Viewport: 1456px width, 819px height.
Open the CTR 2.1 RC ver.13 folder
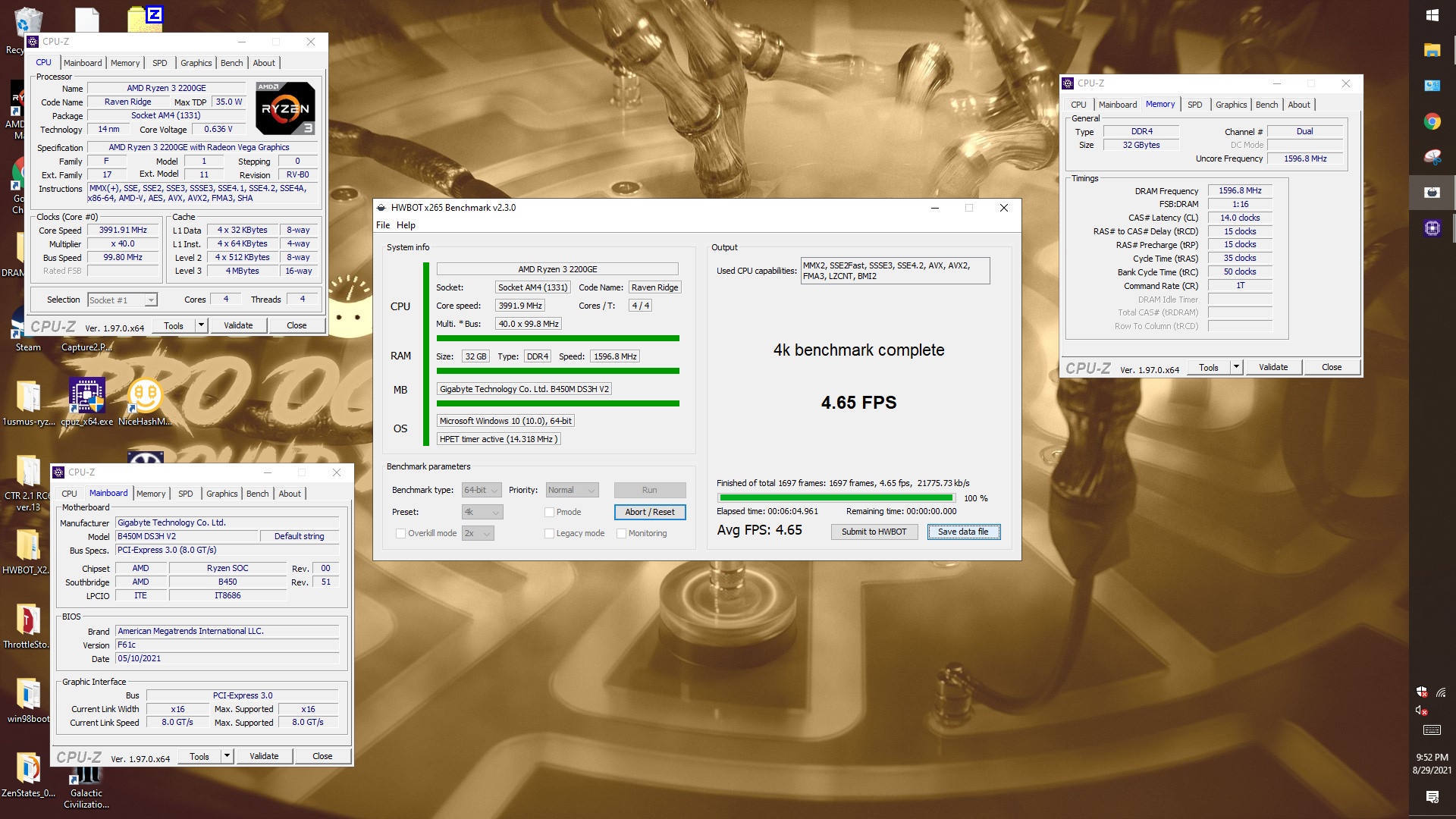pyautogui.click(x=28, y=484)
